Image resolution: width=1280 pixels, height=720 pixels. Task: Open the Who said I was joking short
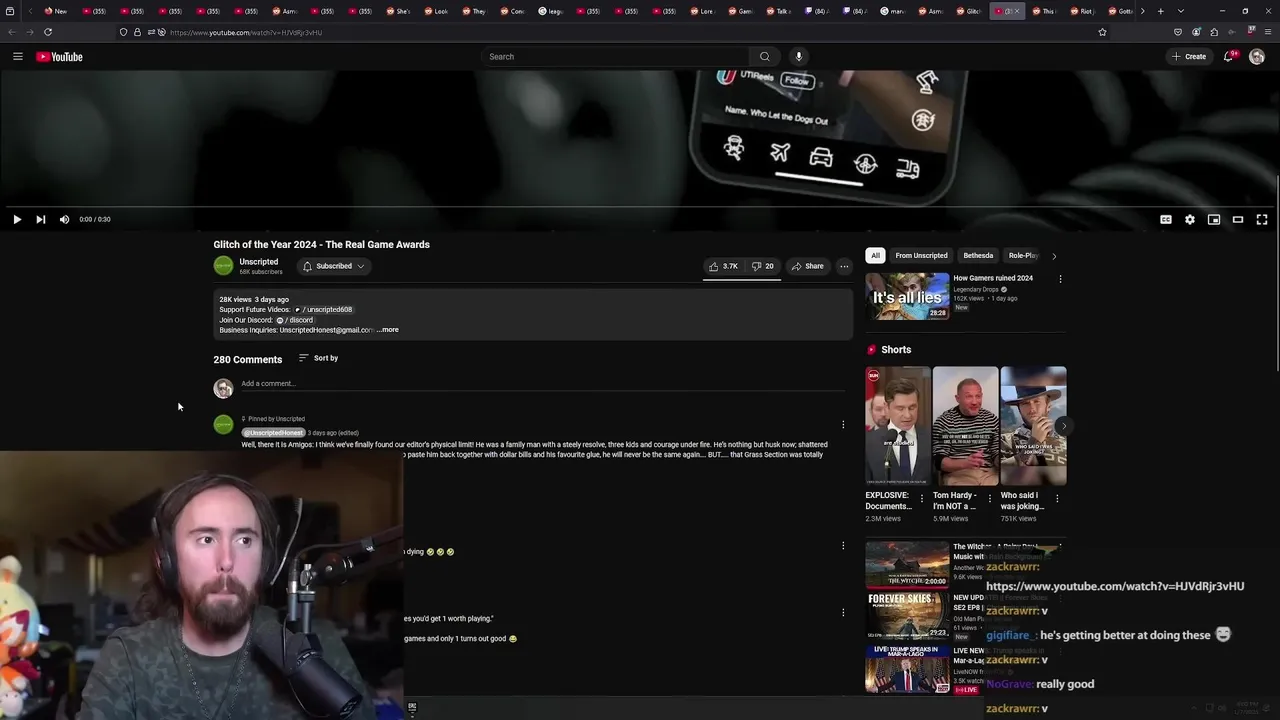(x=1033, y=426)
